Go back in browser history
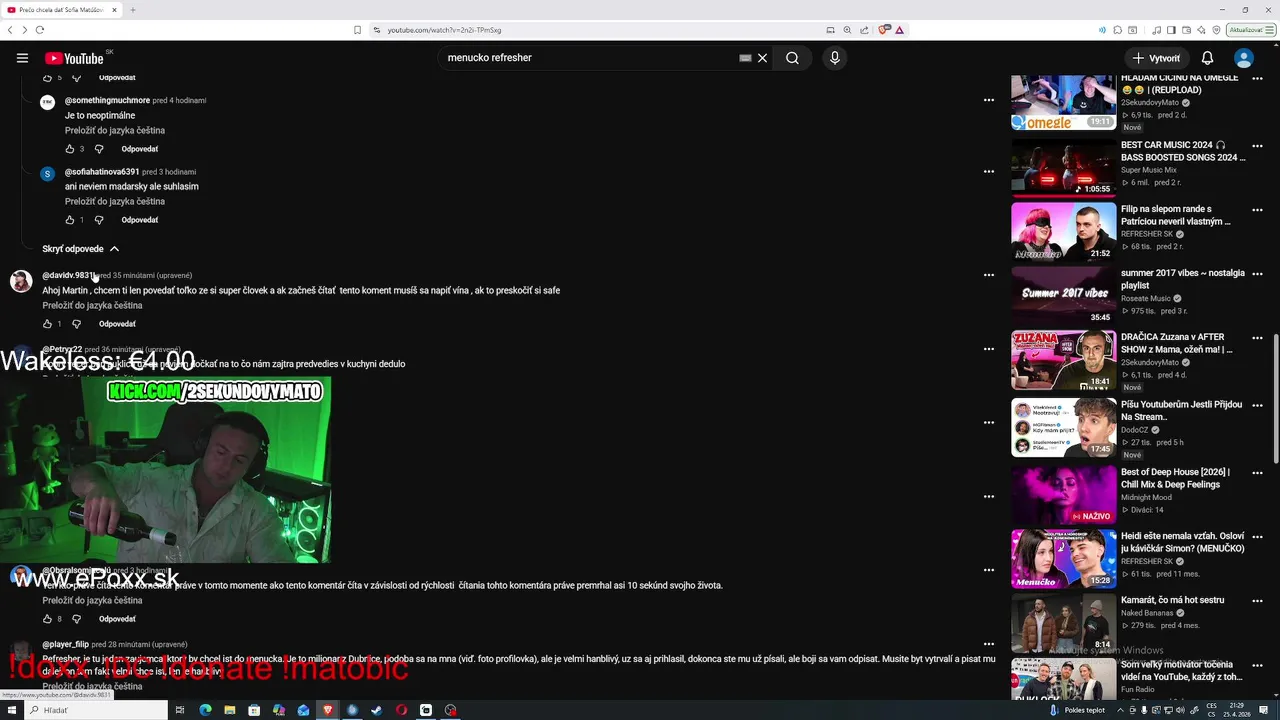The width and height of the screenshot is (1280, 720). (x=10, y=30)
